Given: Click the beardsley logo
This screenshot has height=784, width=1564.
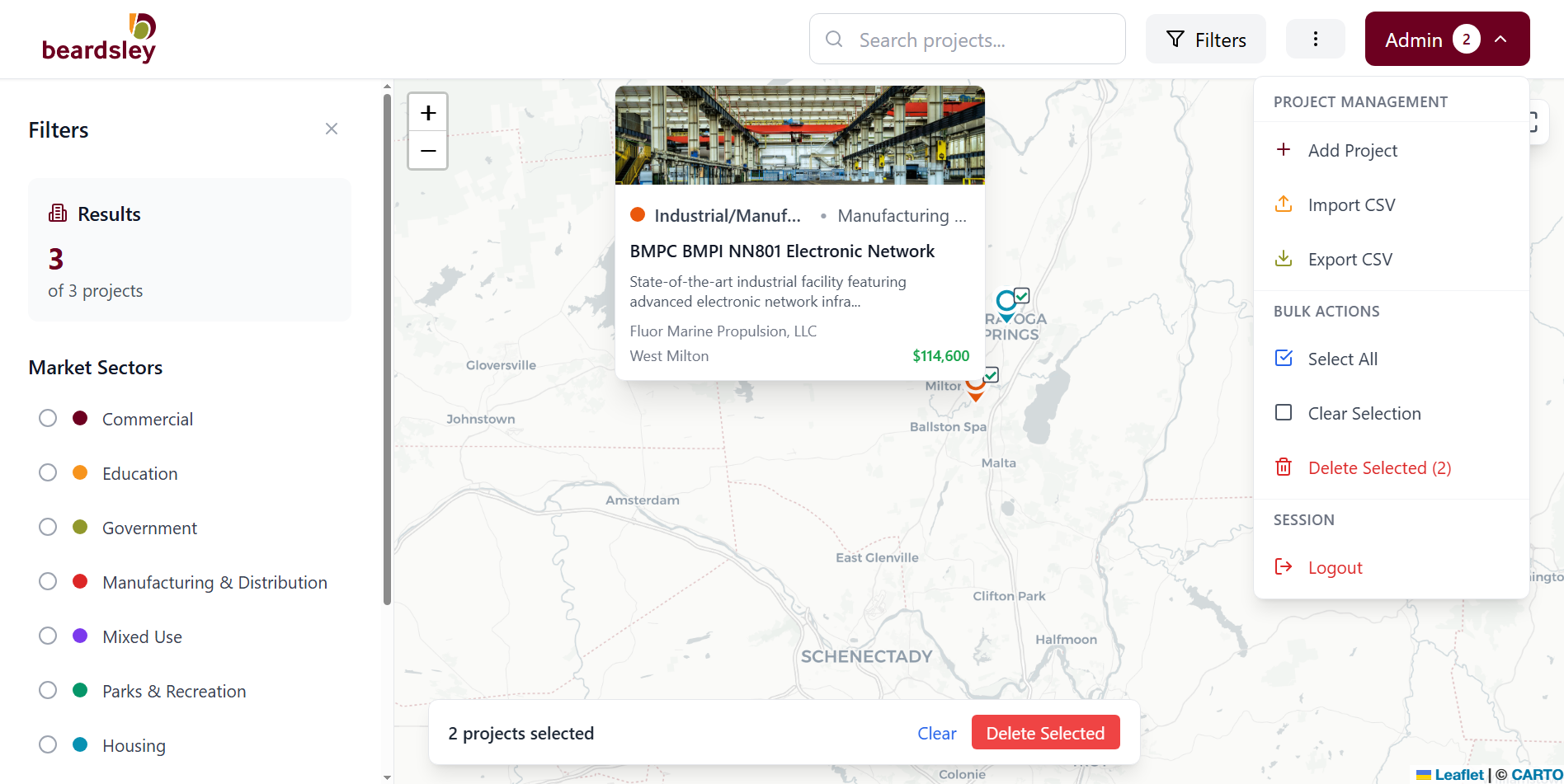Looking at the screenshot, I should (99, 39).
